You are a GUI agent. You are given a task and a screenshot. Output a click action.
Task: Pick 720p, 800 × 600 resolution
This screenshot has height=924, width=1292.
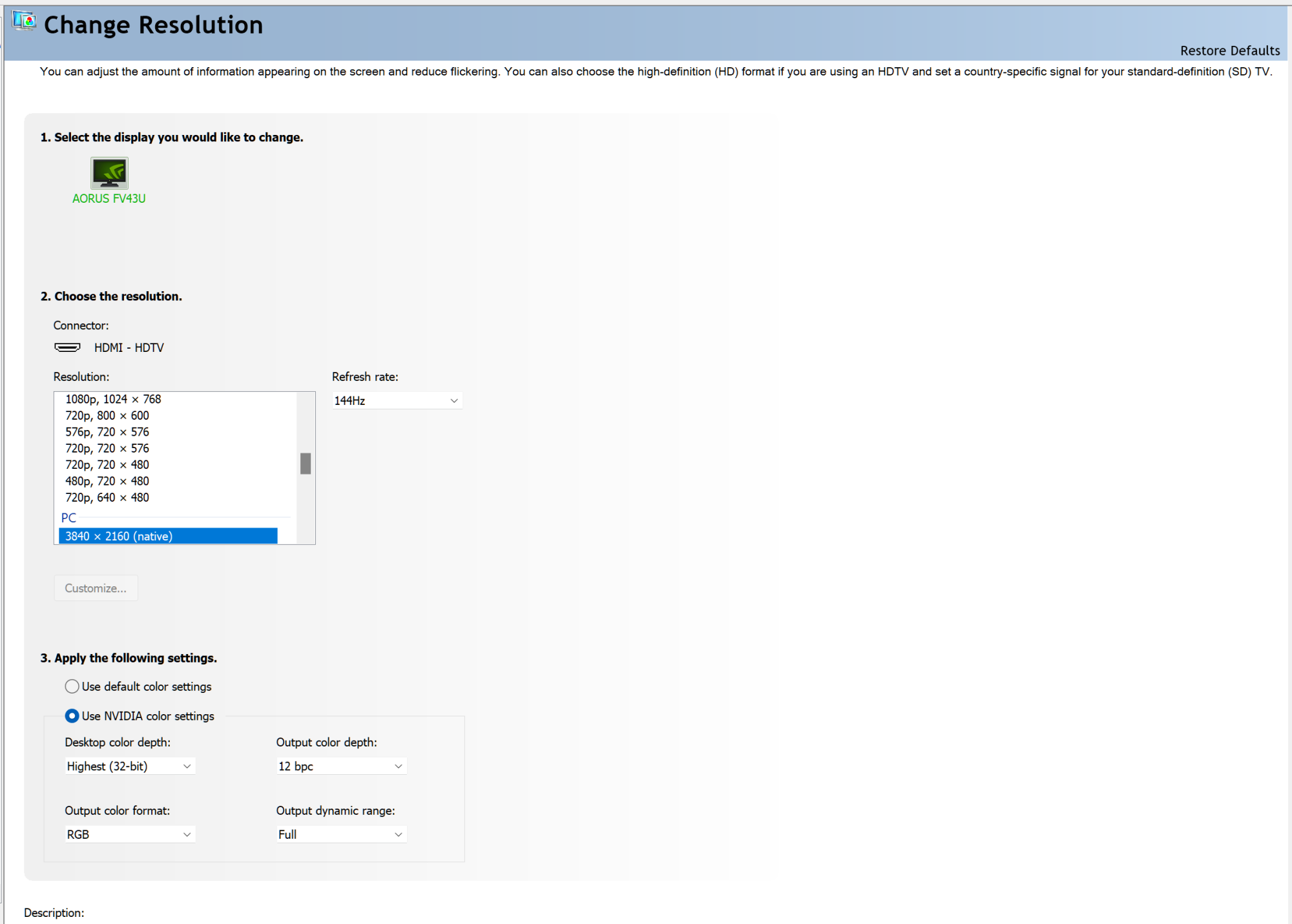[107, 416]
